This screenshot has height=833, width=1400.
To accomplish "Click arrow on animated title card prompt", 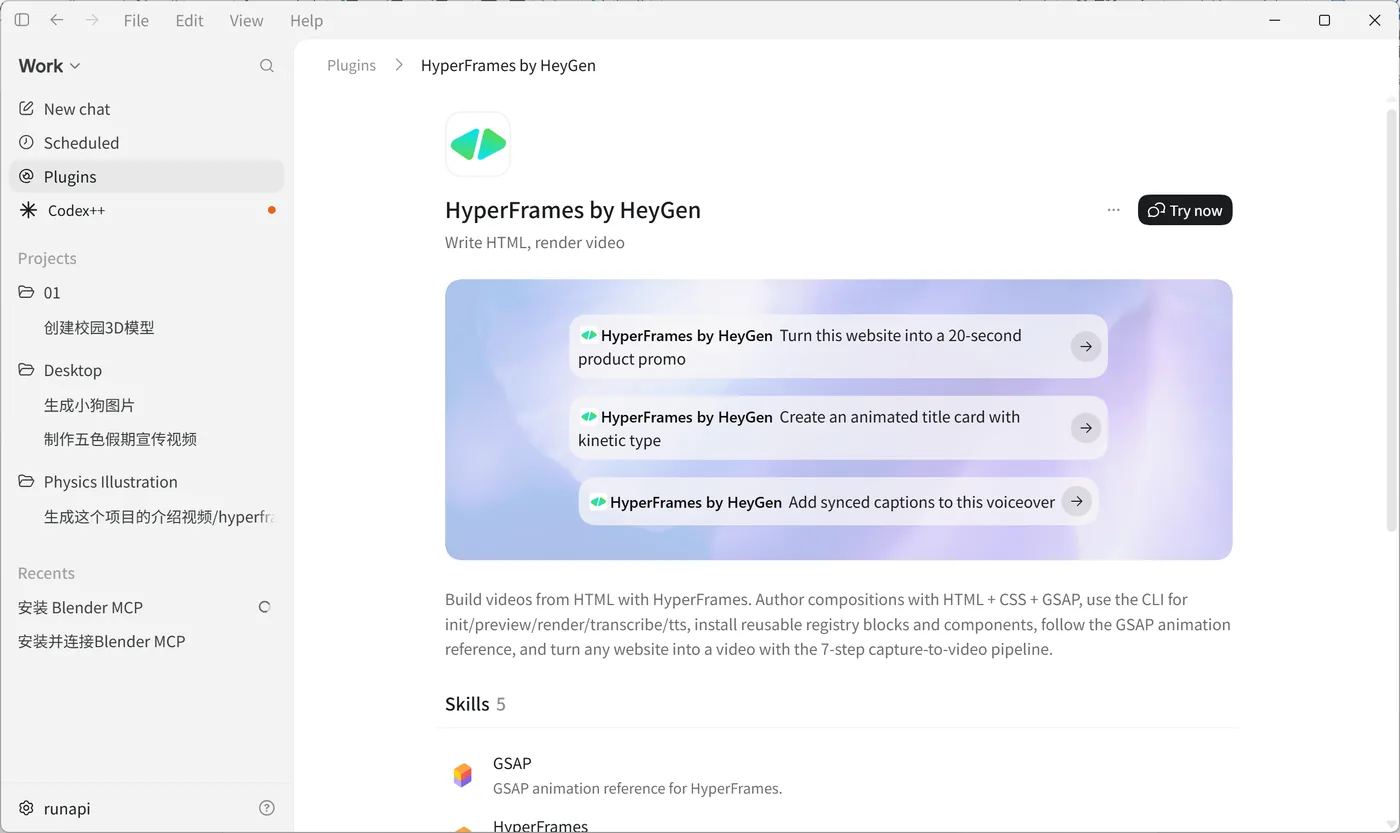I will click(1086, 428).
